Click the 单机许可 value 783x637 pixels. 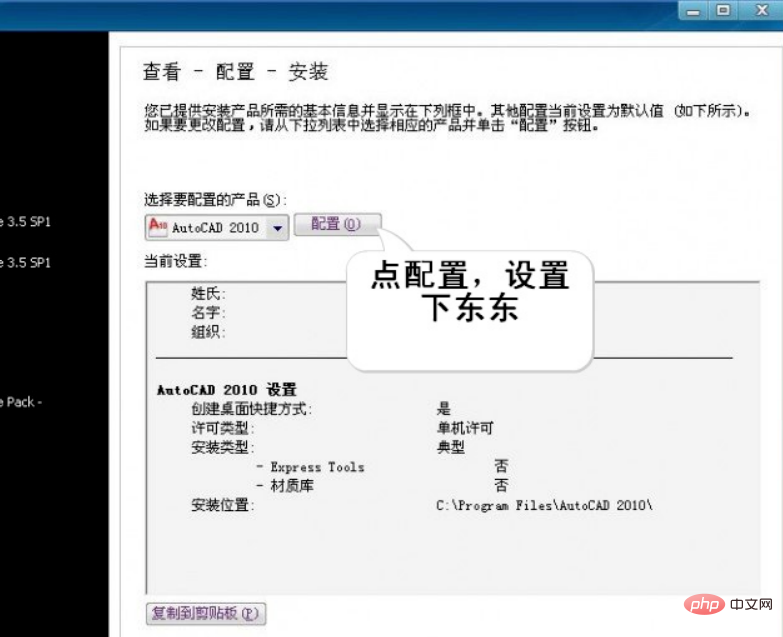tap(465, 428)
